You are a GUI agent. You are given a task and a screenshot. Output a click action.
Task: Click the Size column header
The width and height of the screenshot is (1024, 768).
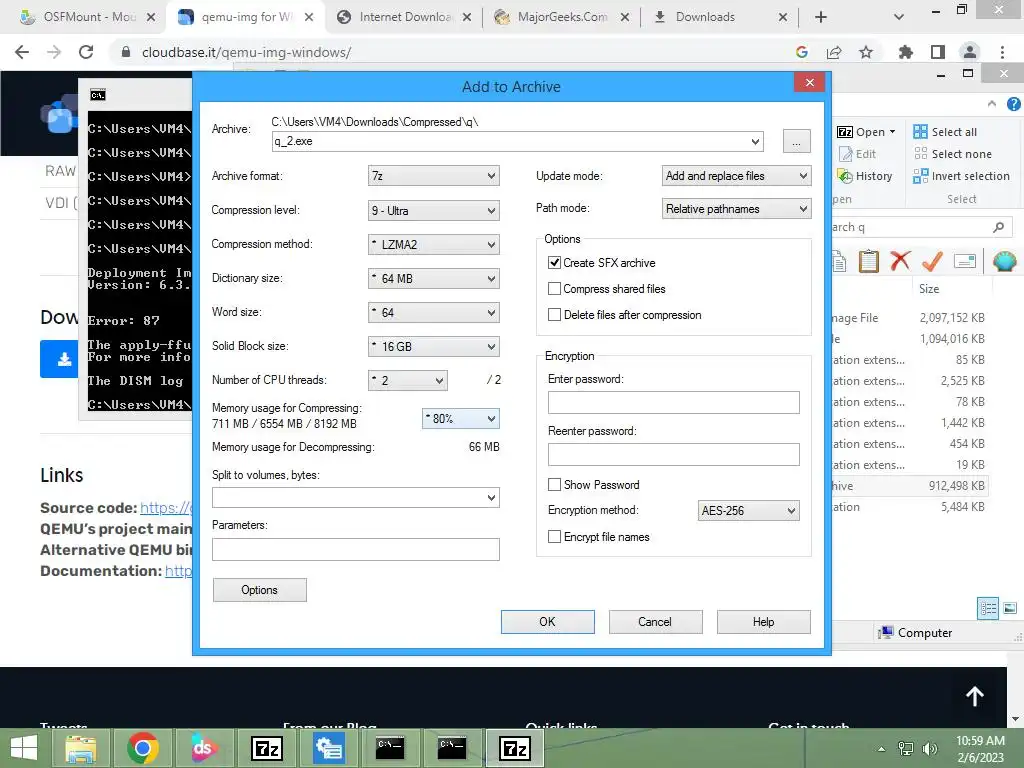point(929,289)
